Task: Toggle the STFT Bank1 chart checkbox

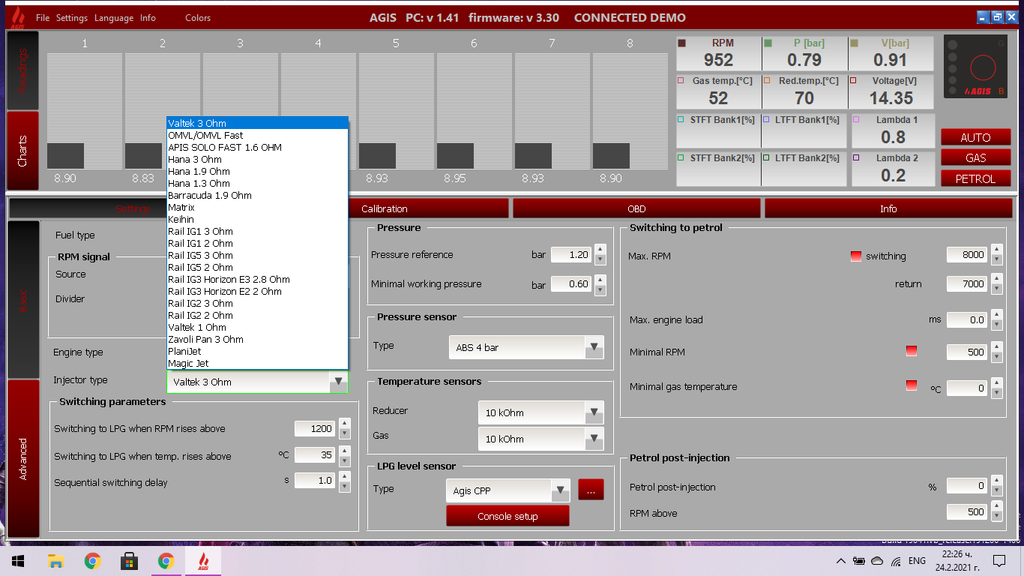Action: point(681,120)
